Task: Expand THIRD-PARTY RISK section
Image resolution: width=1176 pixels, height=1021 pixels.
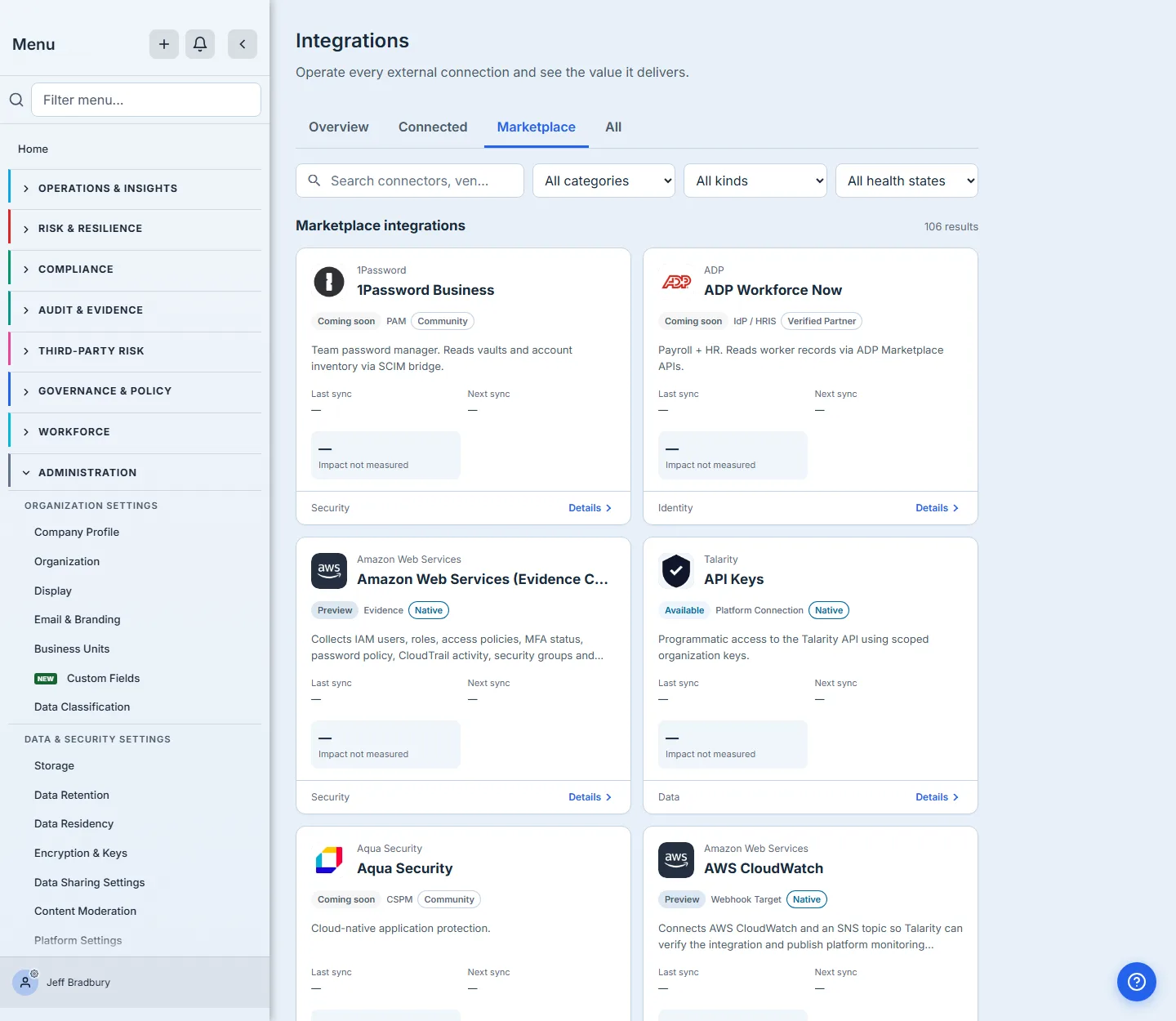Action: click(x=135, y=351)
